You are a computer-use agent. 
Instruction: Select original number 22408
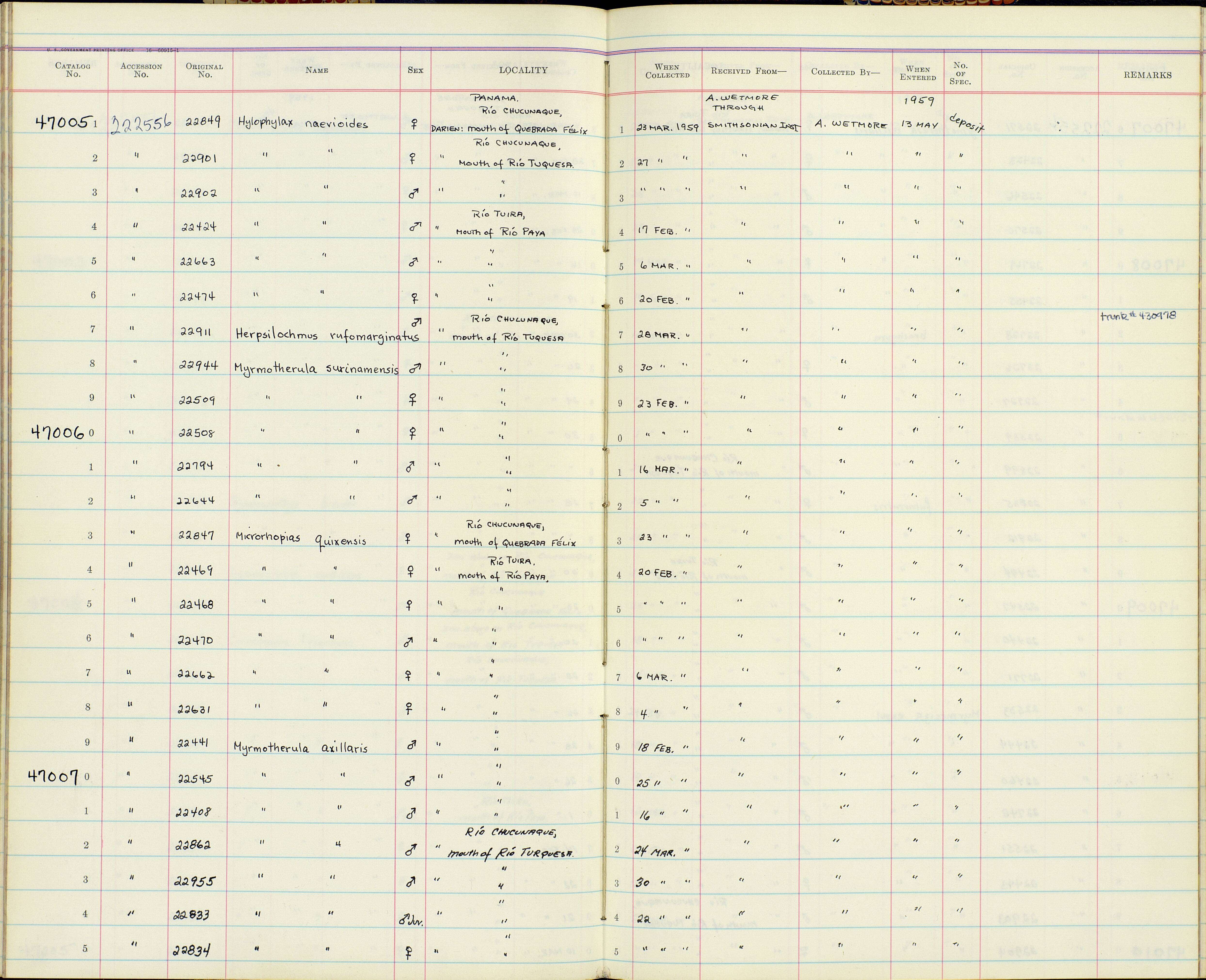pos(194,812)
